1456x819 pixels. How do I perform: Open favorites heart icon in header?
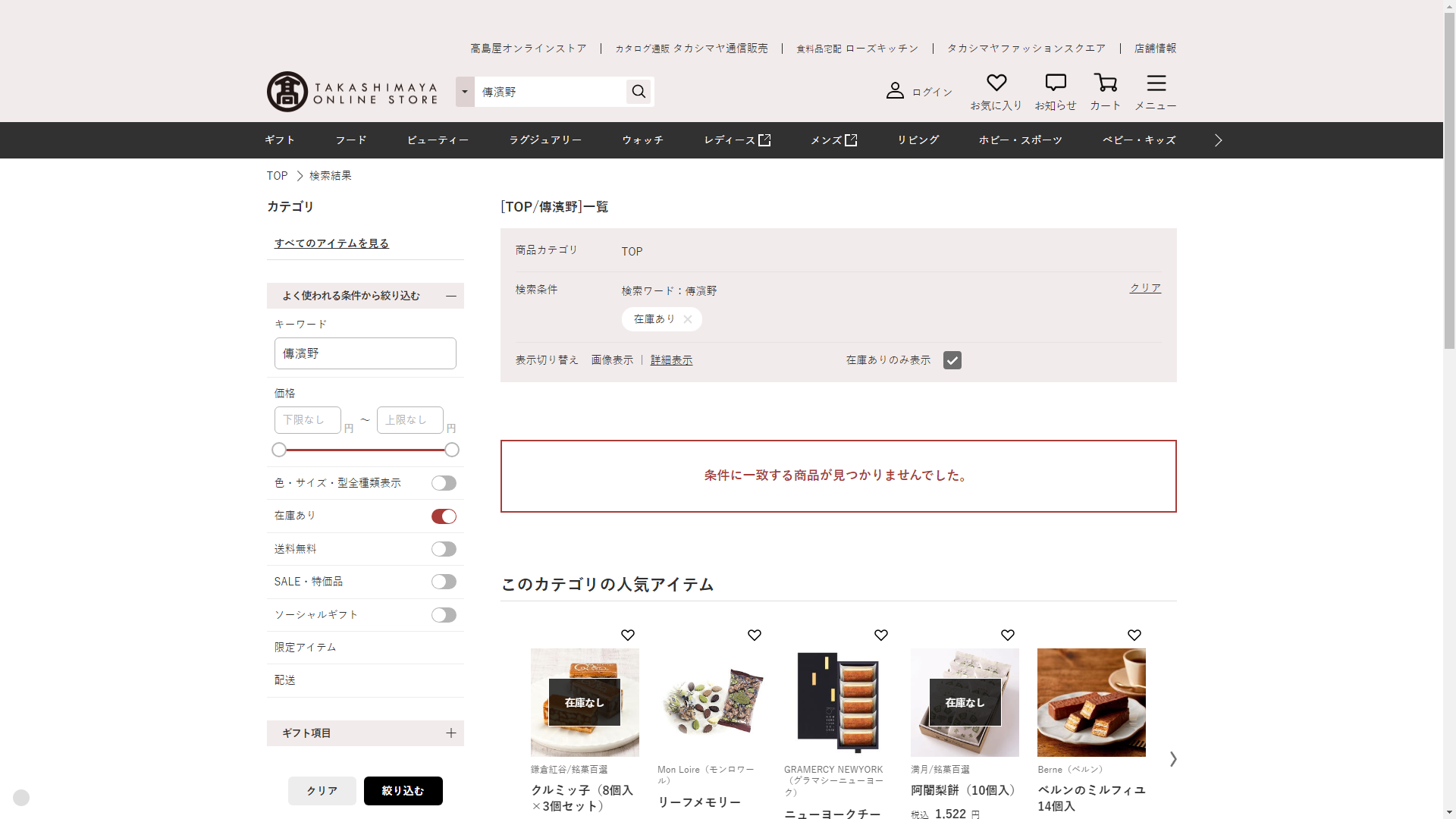coord(996,83)
